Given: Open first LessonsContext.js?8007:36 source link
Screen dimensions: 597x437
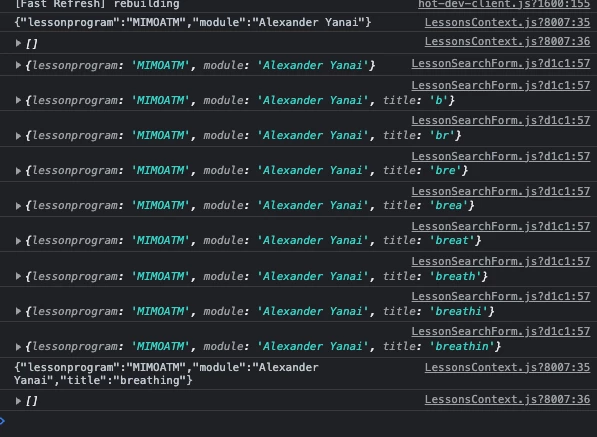Looking at the screenshot, I should [507, 41].
